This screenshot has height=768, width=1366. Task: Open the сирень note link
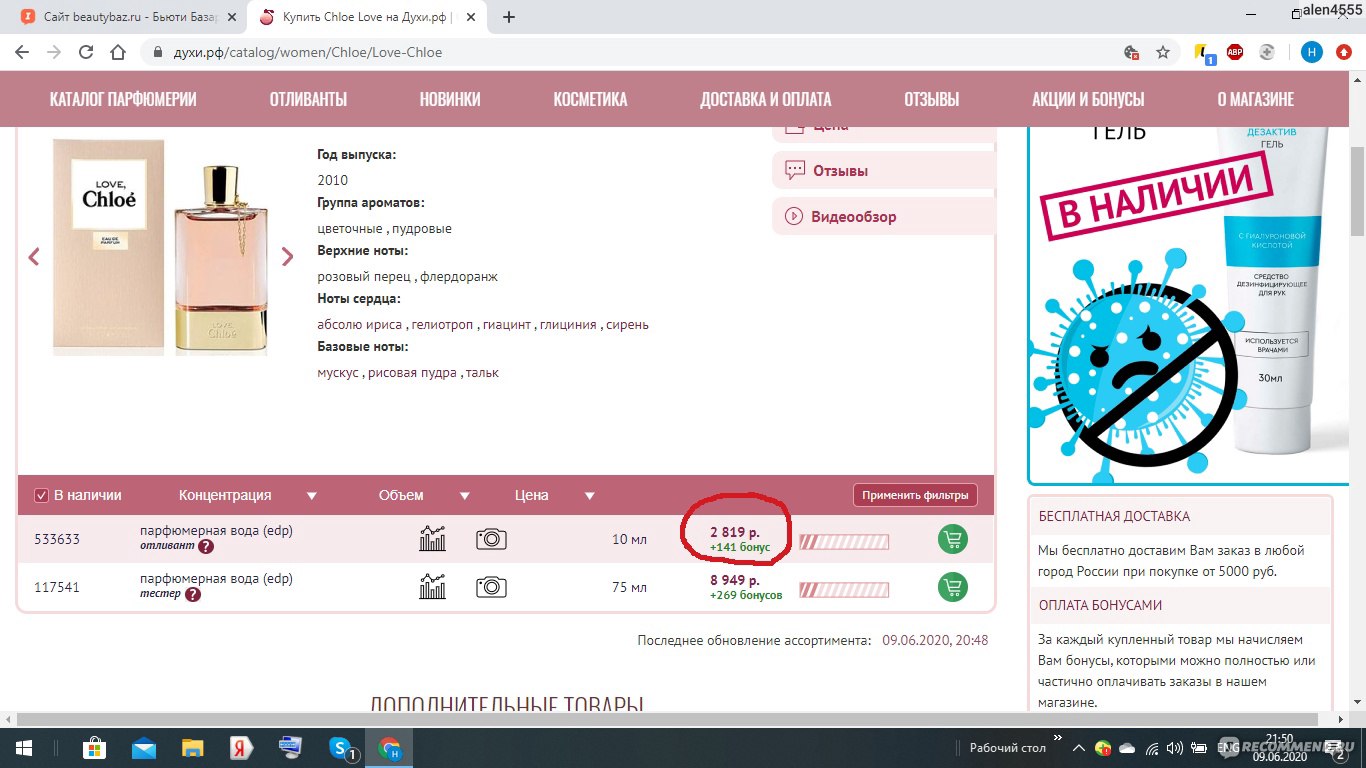pos(627,324)
